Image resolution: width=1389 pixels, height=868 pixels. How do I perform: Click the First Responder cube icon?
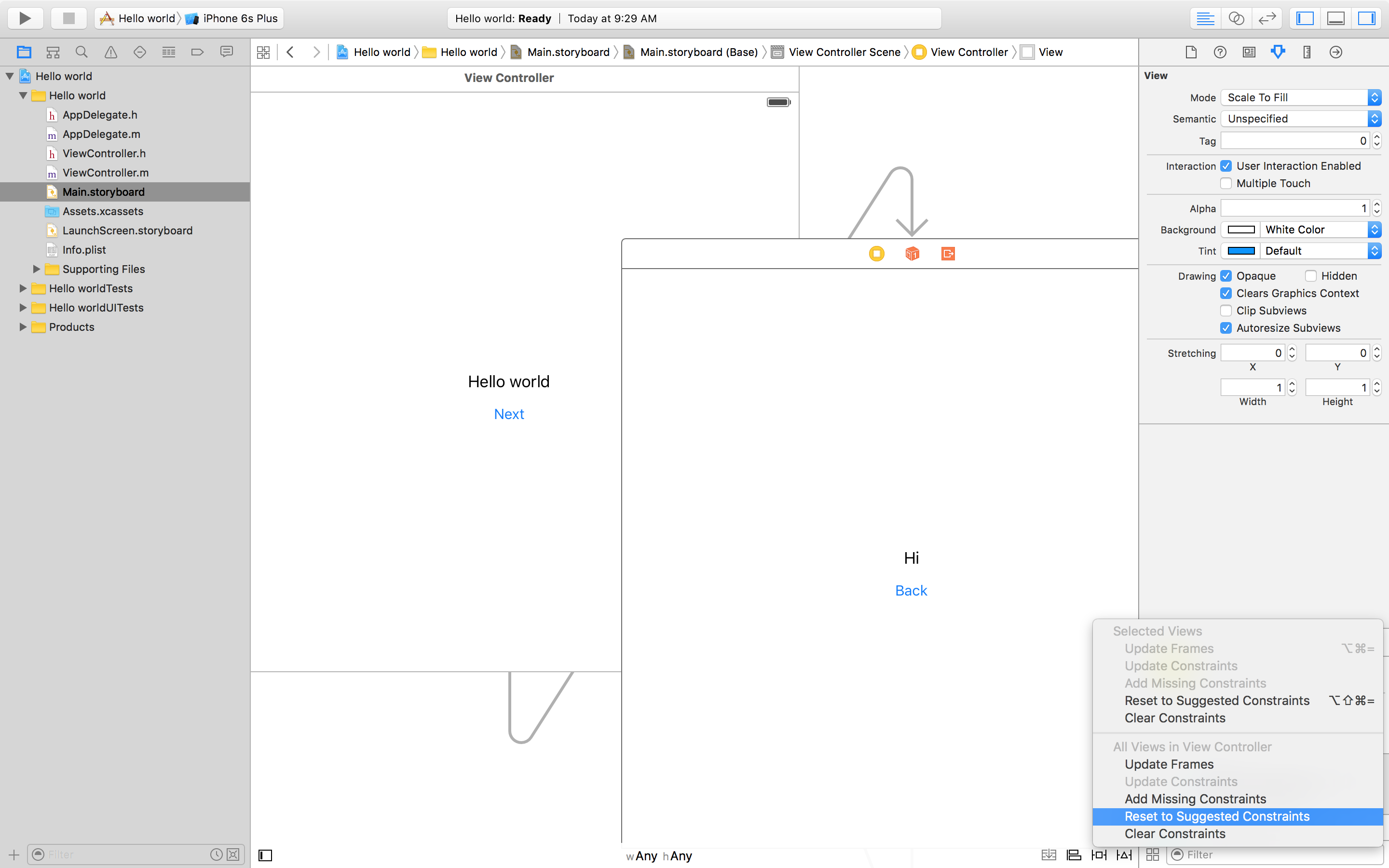[912, 254]
